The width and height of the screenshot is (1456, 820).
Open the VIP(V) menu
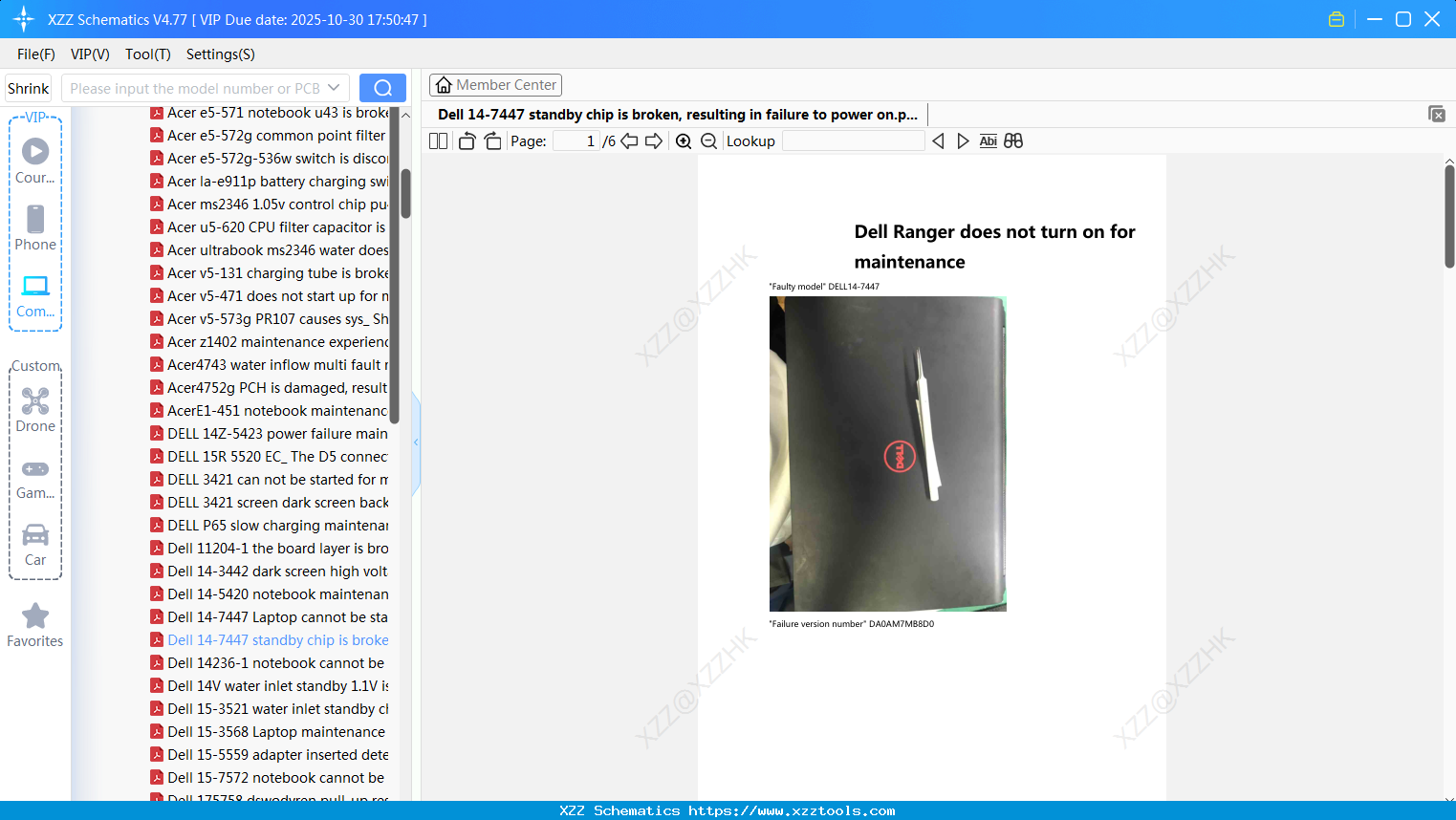point(90,54)
